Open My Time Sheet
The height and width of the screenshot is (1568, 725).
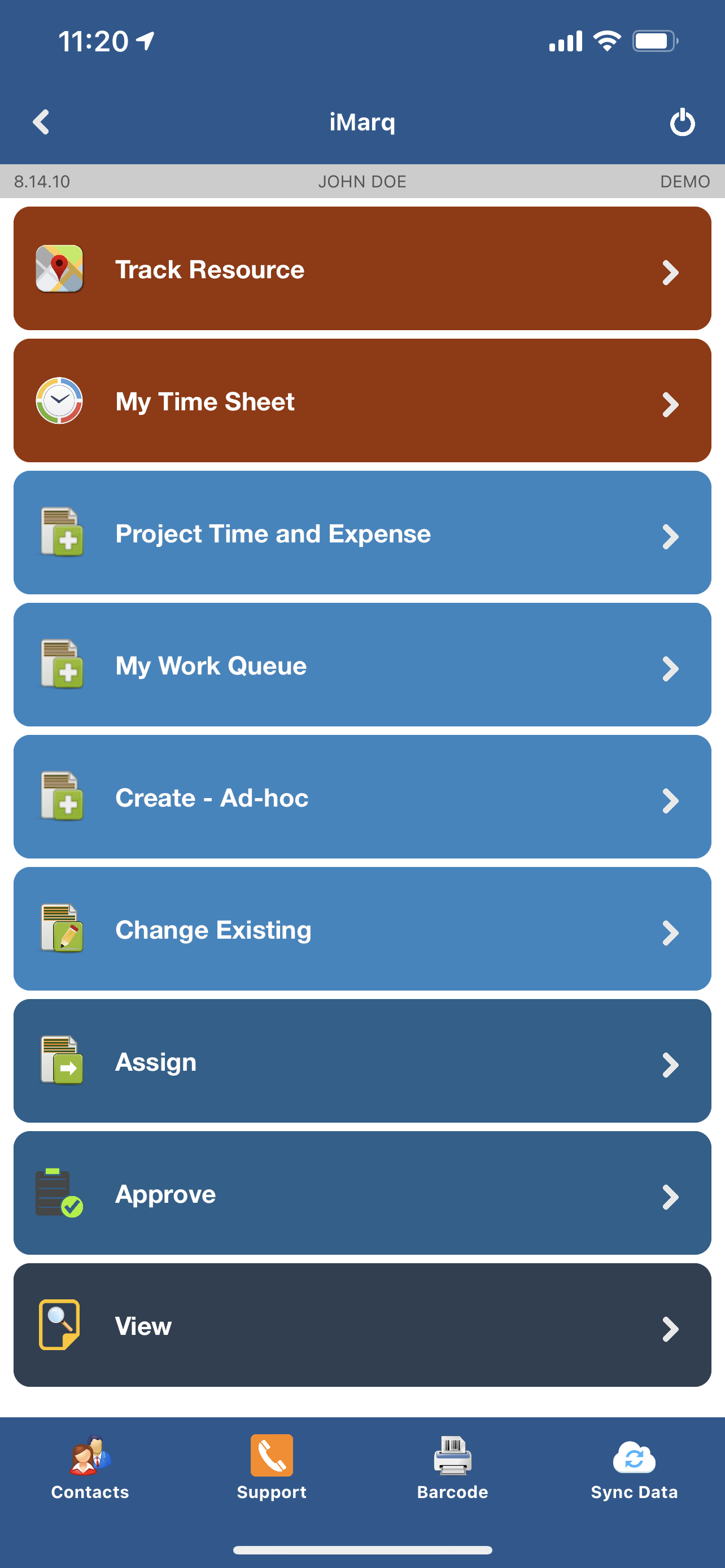[362, 401]
